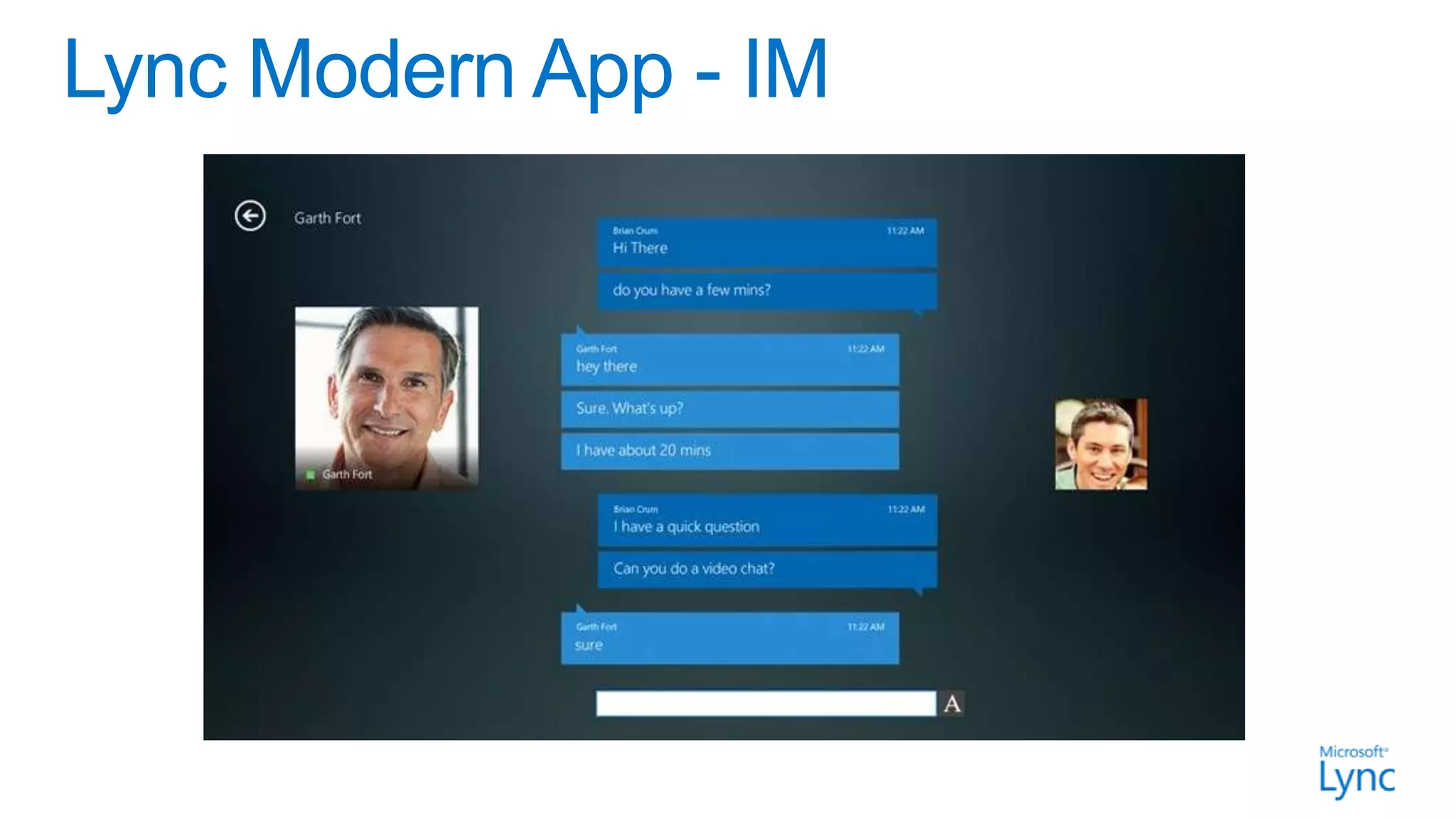
Task: Click "Can you do a video chat?" message
Action: (x=768, y=569)
